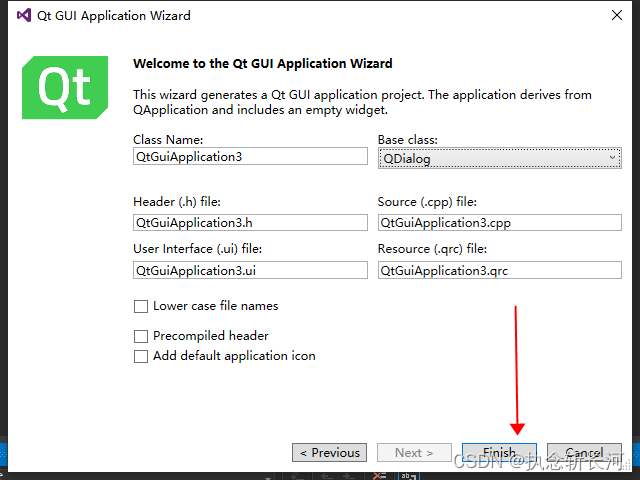Viewport: 640px width, 480px height.
Task: Close the Qt GUI Application Wizard
Action: coord(617,15)
